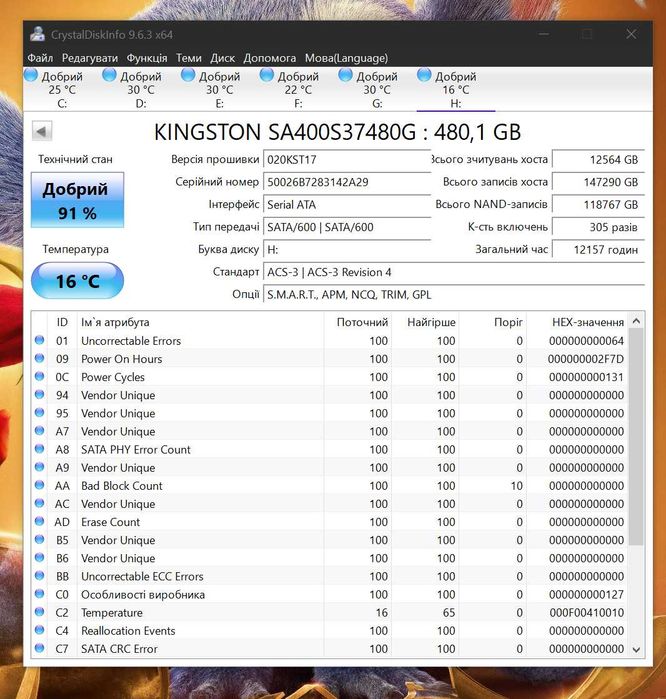Click status dot of SATA PHY Error Count row
Screen dimensions: 666x699
tap(40, 449)
